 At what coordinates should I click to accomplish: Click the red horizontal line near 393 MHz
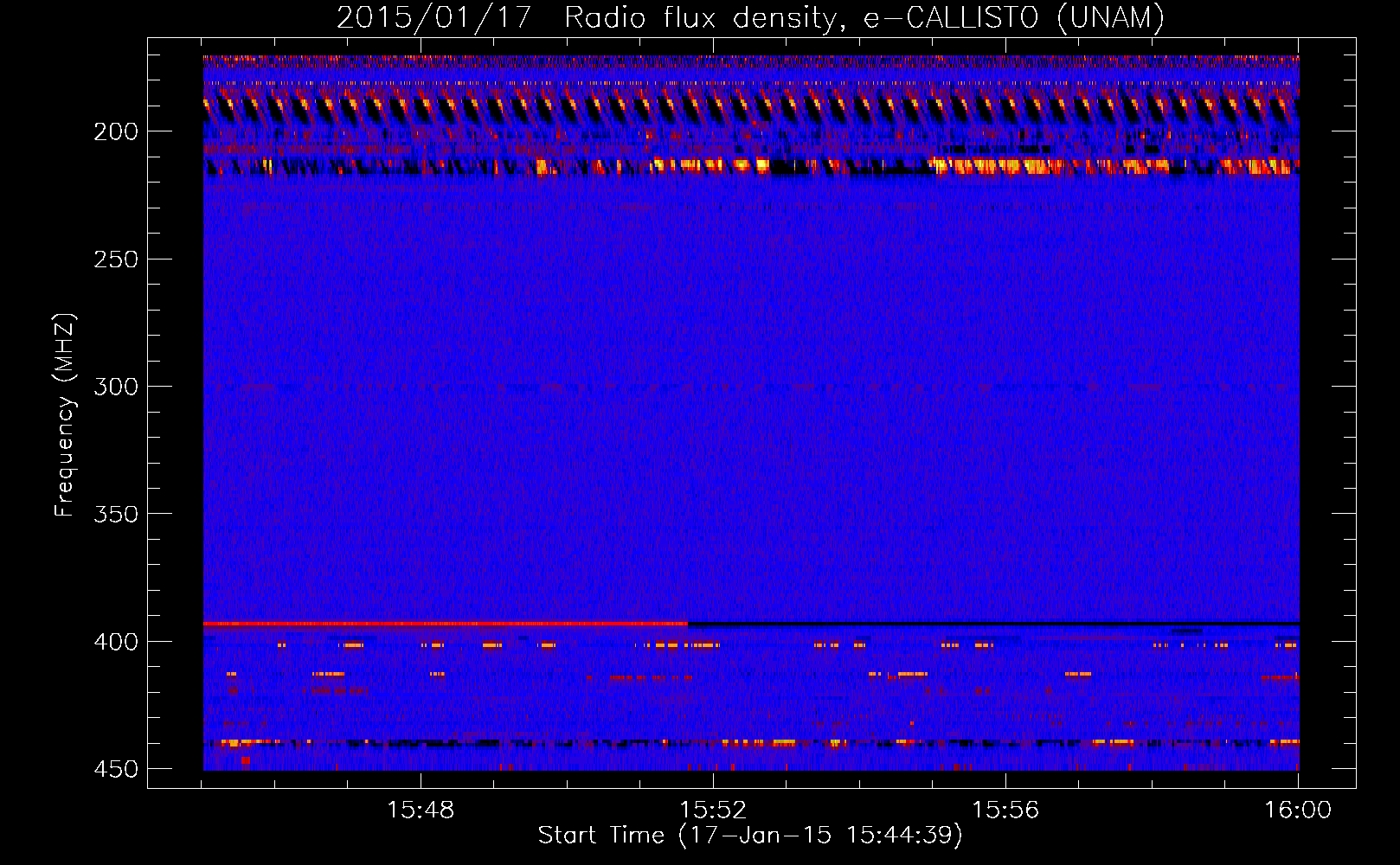(x=446, y=624)
